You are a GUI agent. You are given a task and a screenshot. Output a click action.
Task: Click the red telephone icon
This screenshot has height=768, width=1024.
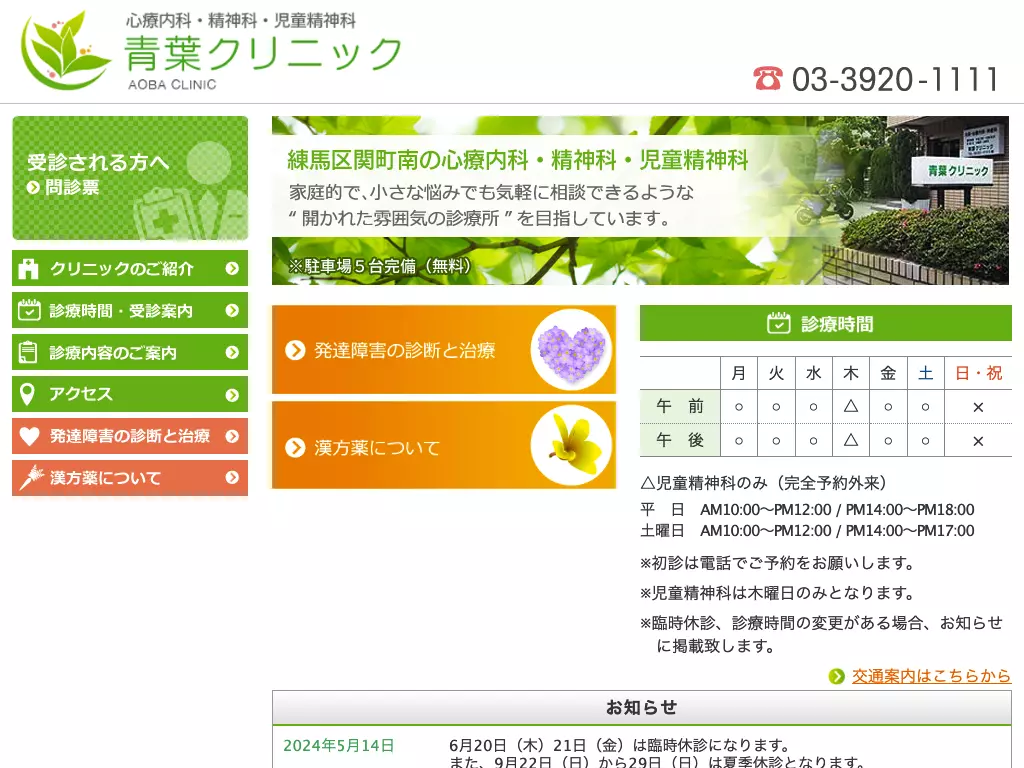[x=768, y=79]
